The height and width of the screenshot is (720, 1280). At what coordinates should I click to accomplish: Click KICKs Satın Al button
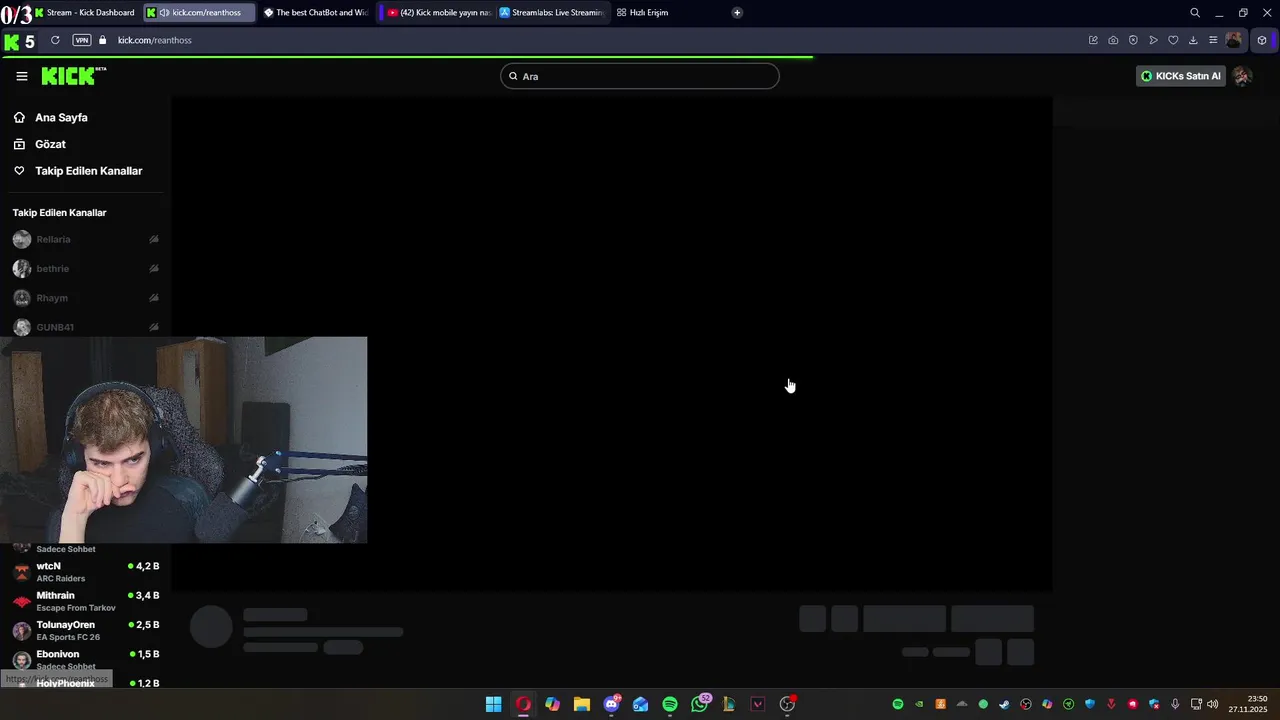coord(1181,76)
